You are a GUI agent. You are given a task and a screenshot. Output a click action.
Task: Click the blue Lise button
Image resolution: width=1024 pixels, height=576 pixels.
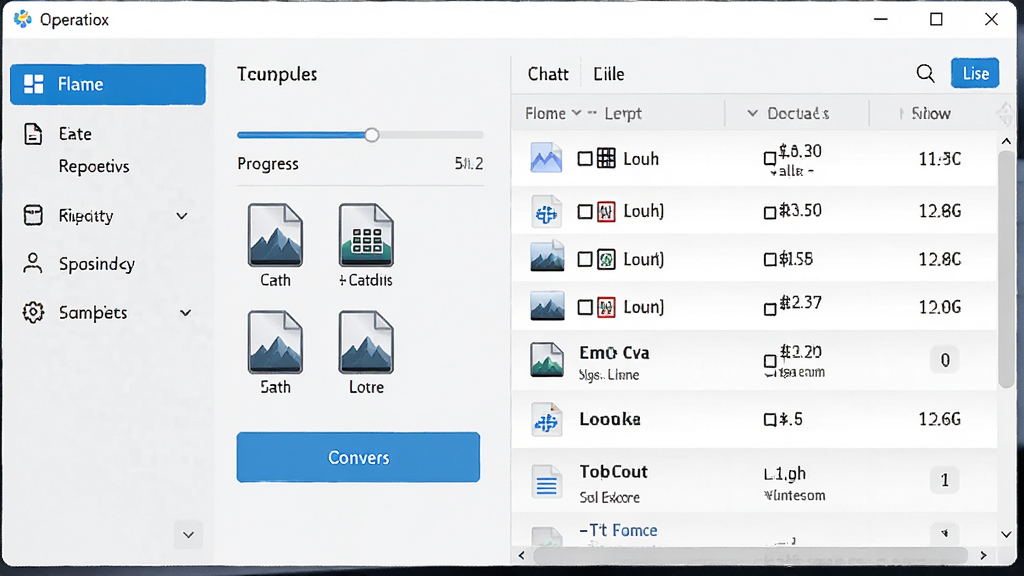(975, 73)
